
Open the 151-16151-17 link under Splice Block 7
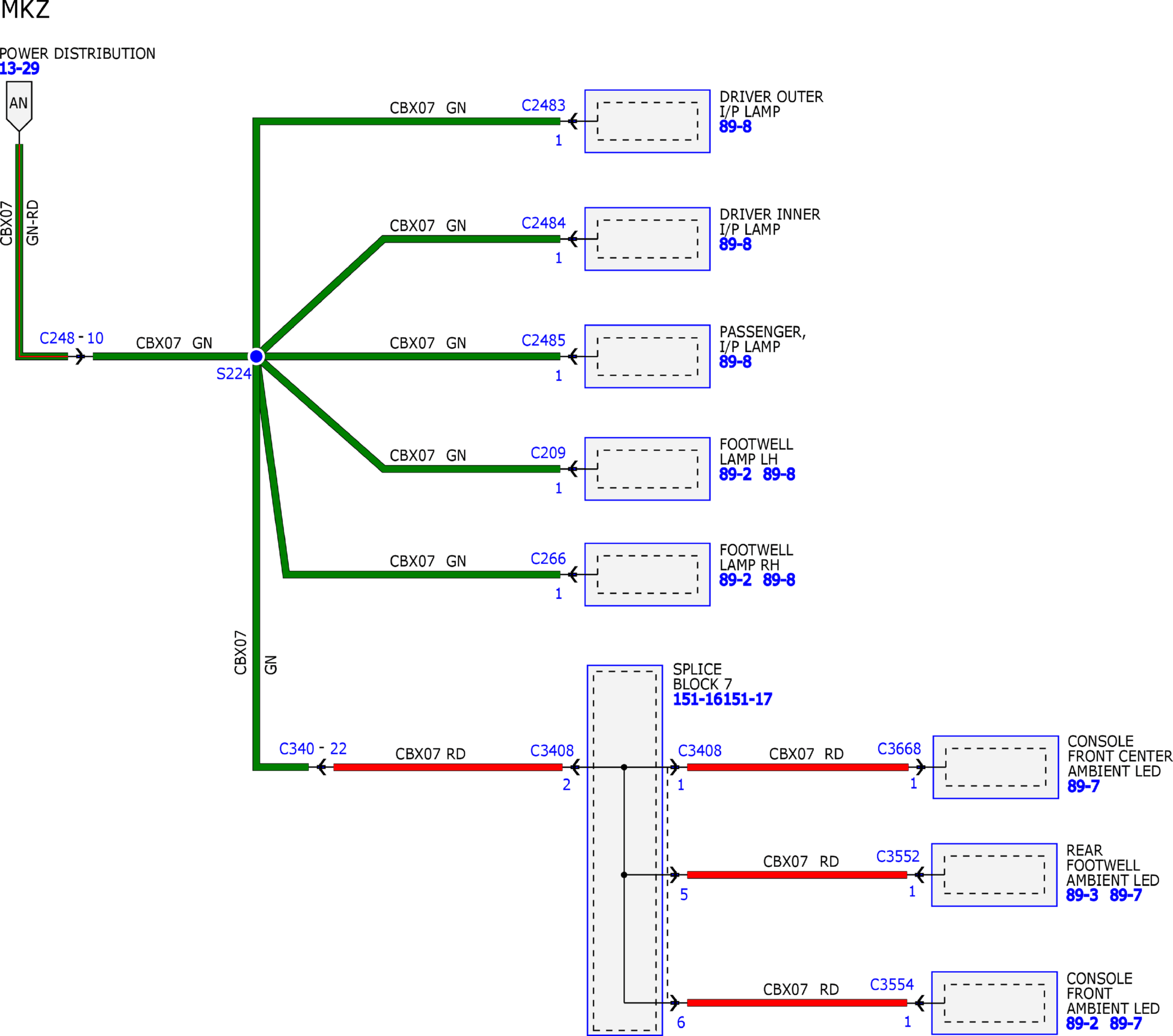(x=723, y=699)
